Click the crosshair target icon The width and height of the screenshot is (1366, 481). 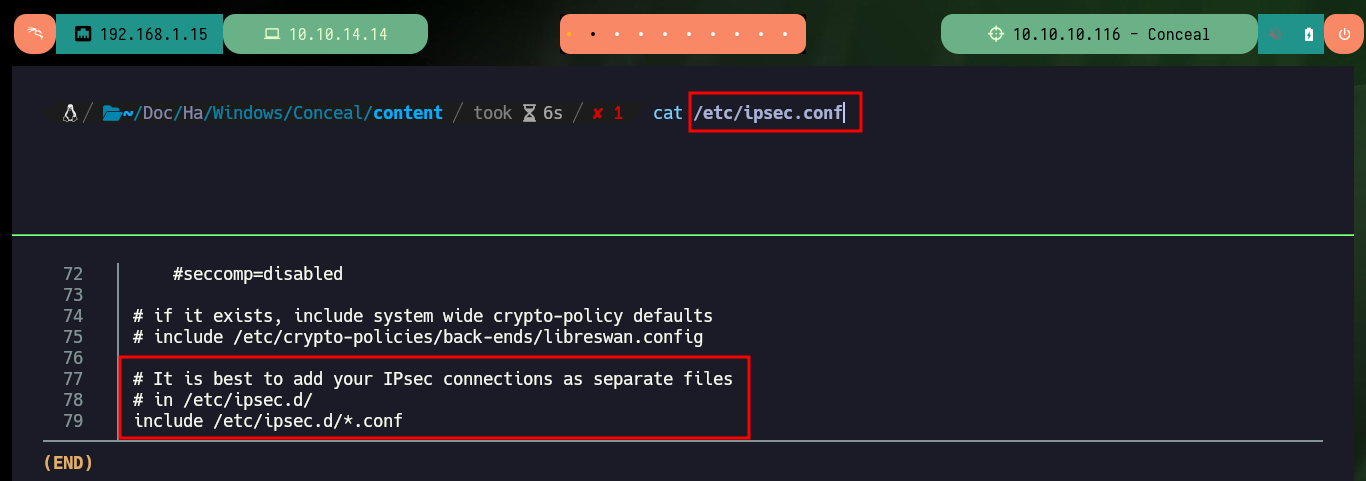coord(995,34)
